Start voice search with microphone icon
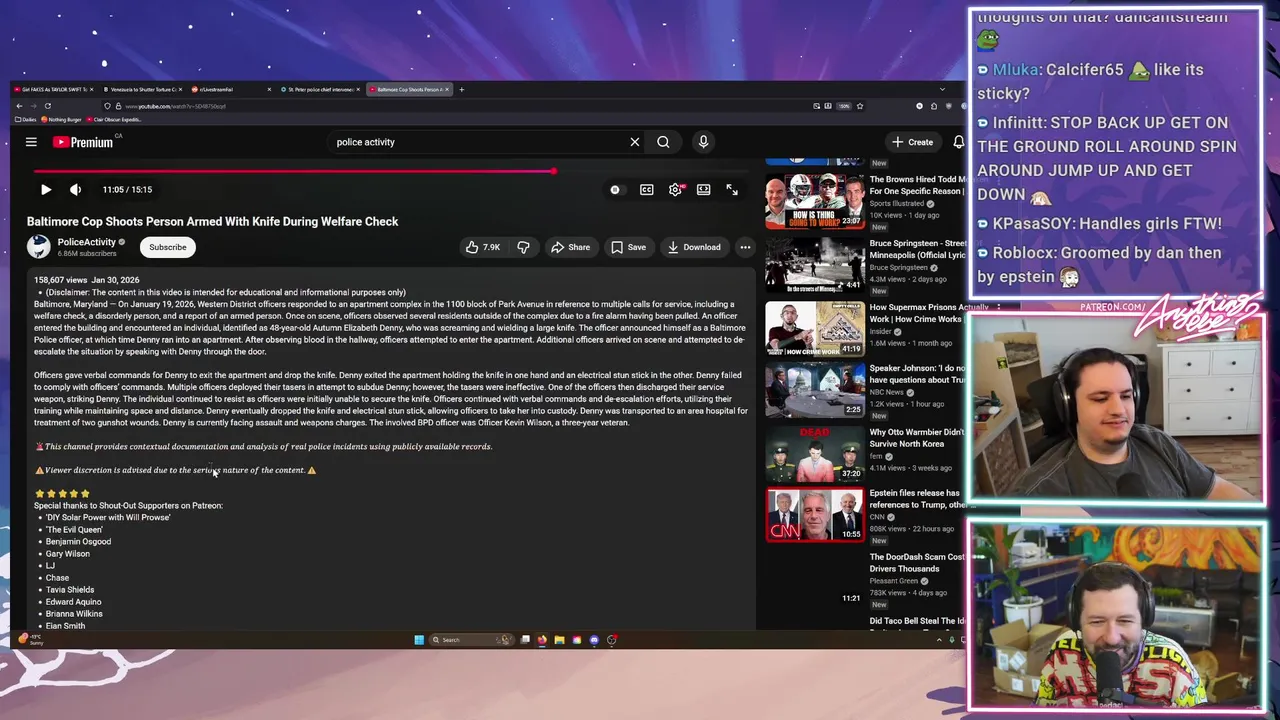This screenshot has height=720, width=1280. (703, 142)
